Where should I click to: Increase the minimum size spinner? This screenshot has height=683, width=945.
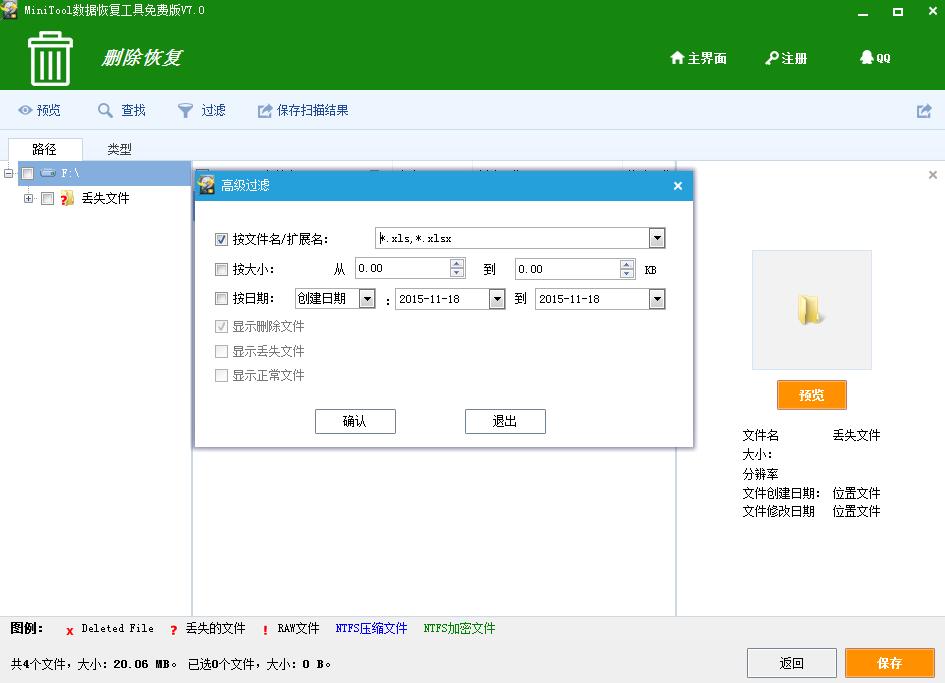(457, 263)
